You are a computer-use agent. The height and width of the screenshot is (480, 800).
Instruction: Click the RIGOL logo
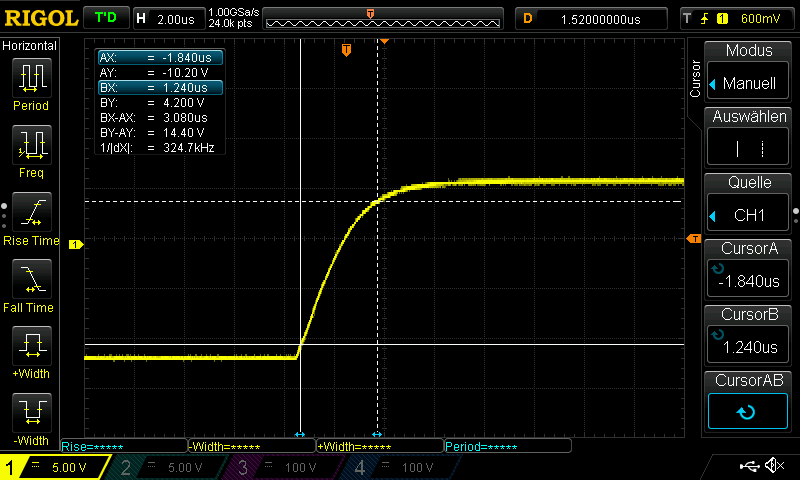pyautogui.click(x=40, y=18)
